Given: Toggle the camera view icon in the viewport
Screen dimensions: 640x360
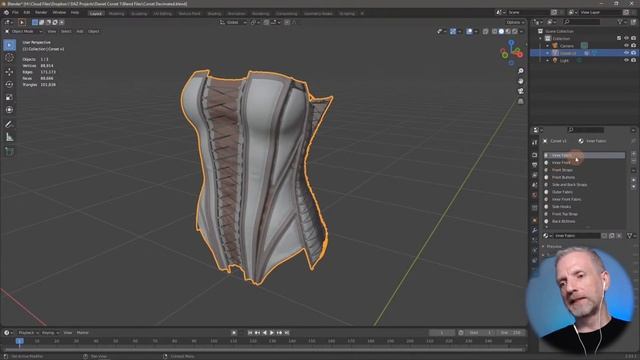Looking at the screenshot, I should pyautogui.click(x=521, y=91).
